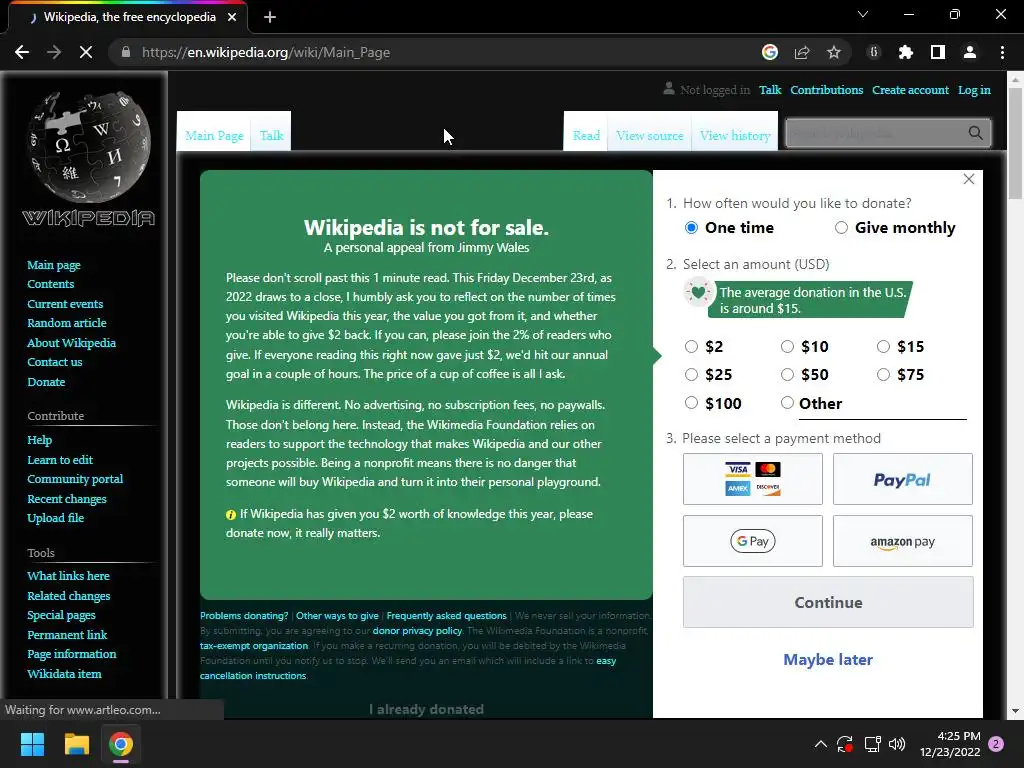The width and height of the screenshot is (1024, 768).
Task: Open Recent changes in sidebar
Action: [67, 499]
